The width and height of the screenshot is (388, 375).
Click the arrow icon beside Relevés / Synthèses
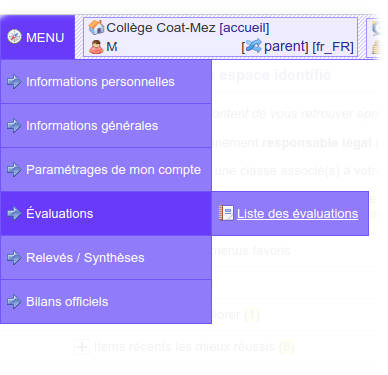point(14,258)
